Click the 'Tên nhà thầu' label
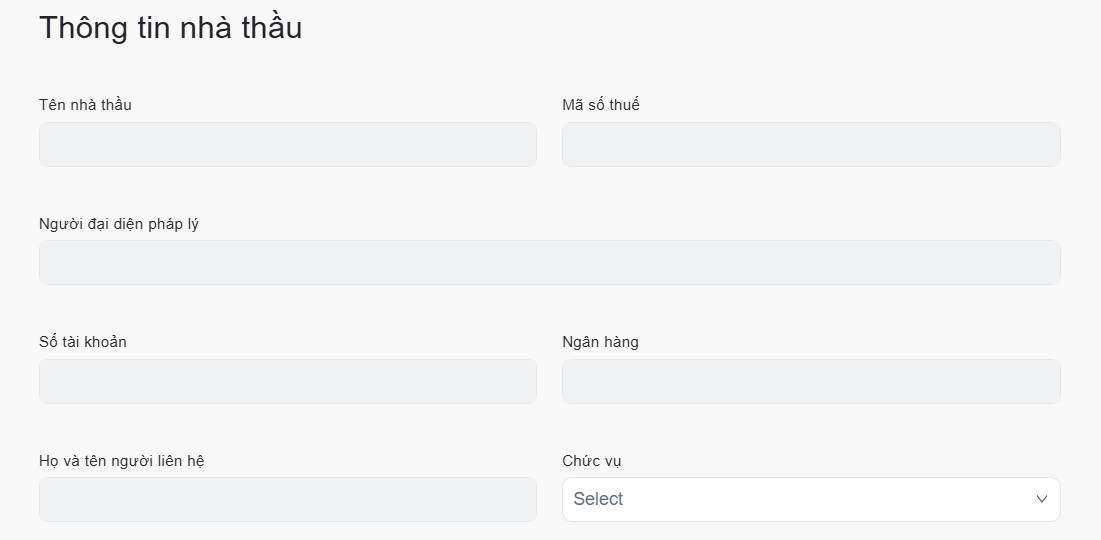 85,105
